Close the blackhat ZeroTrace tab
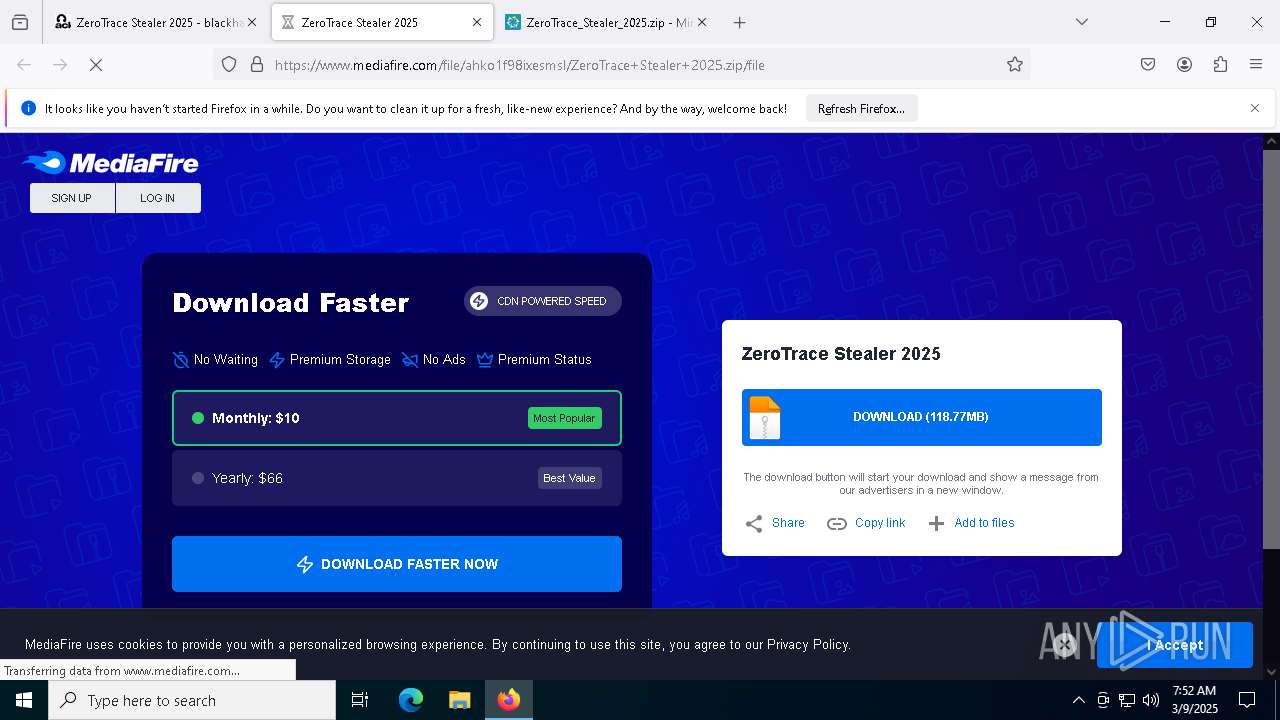1280x720 pixels. click(252, 22)
